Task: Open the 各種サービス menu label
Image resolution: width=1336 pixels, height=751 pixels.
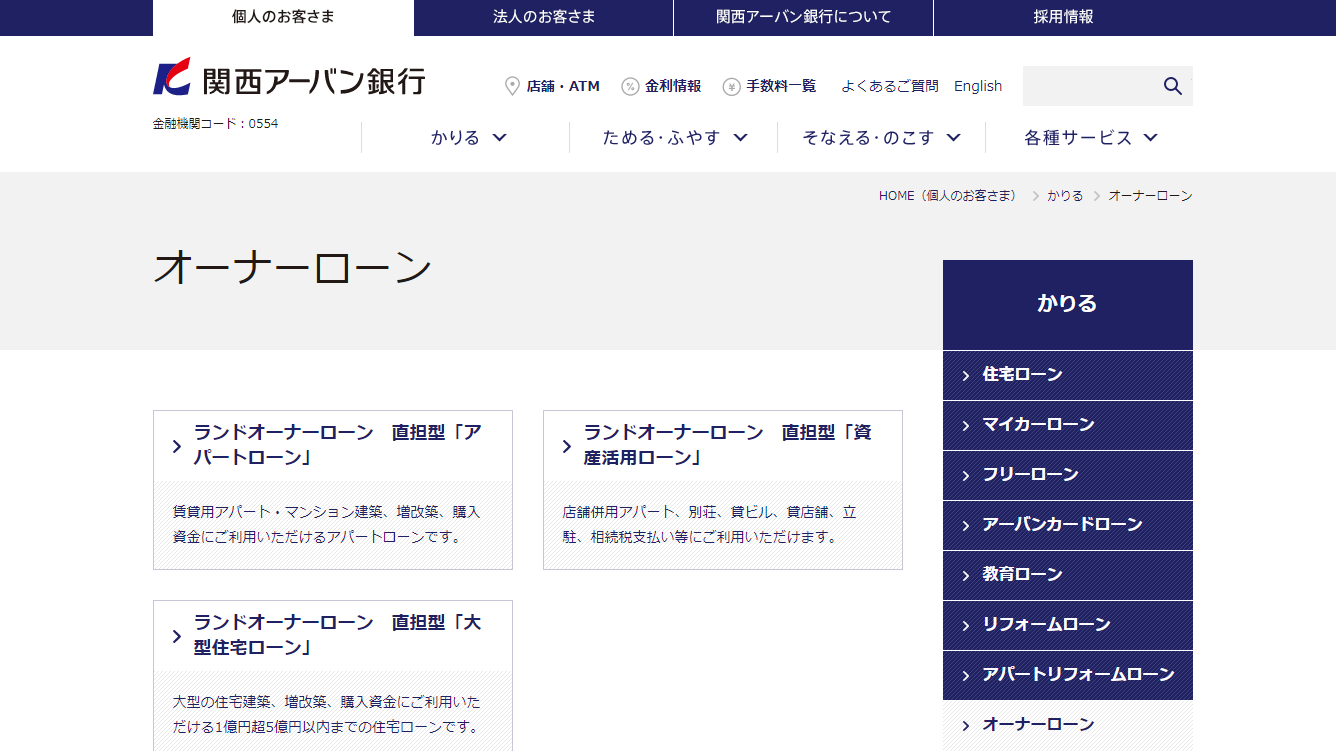Action: click(x=1078, y=138)
